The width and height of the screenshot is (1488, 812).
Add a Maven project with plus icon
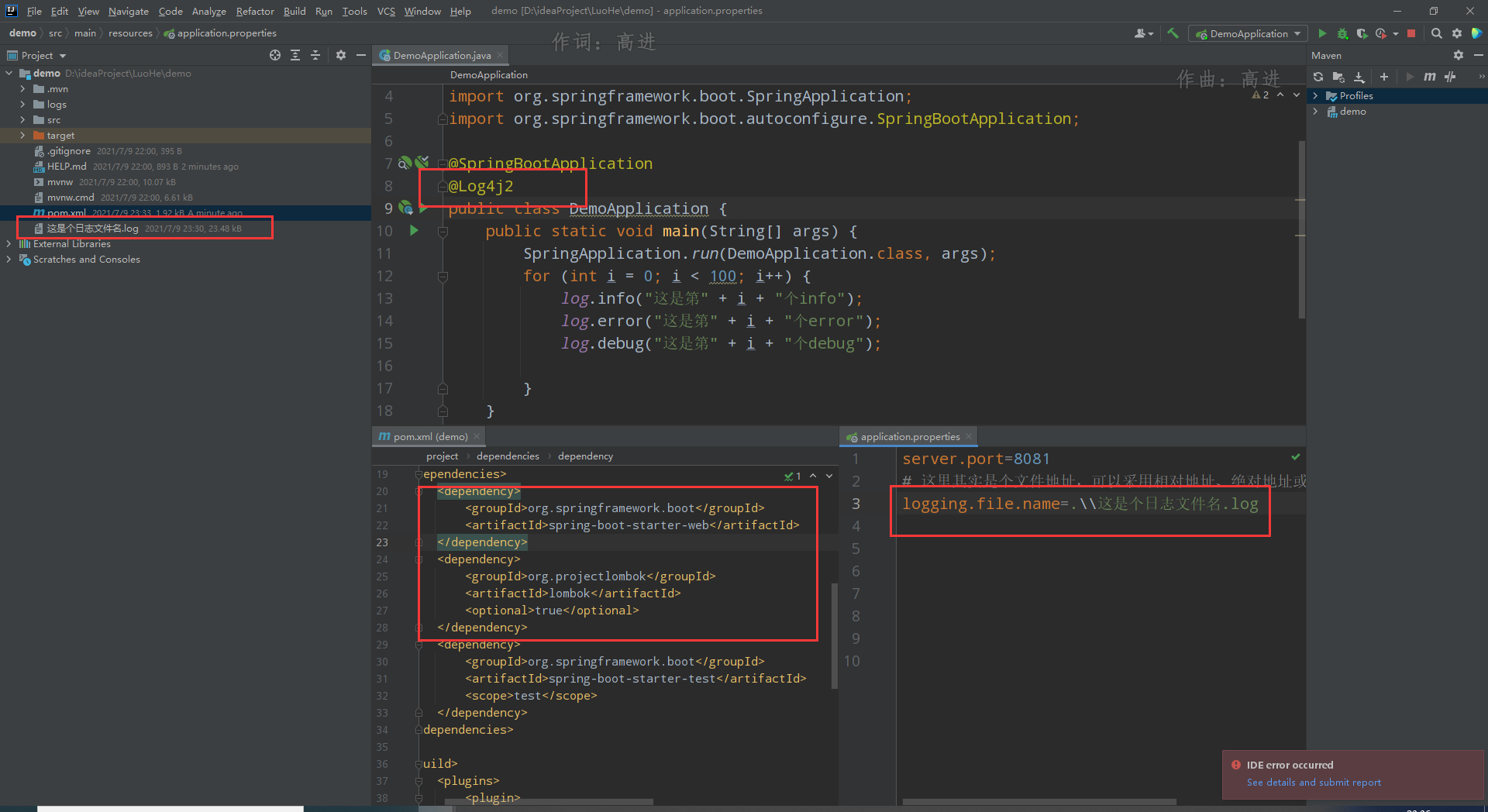point(1383,77)
